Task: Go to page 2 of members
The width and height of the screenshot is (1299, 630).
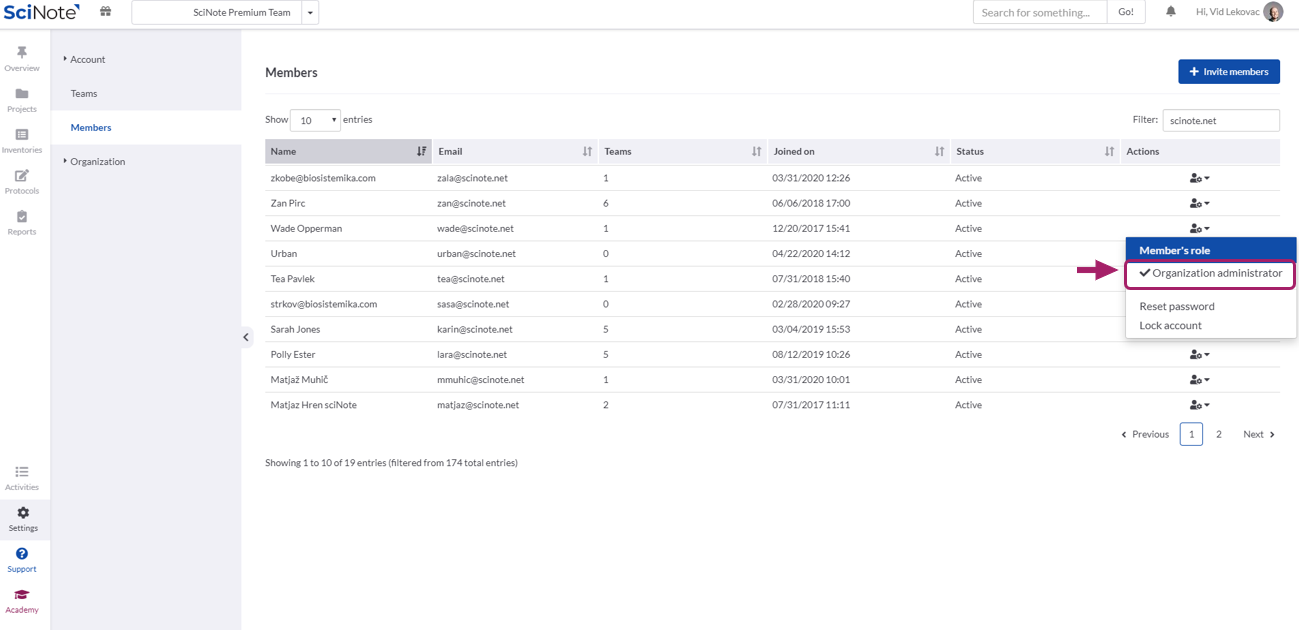Action: (x=1219, y=434)
